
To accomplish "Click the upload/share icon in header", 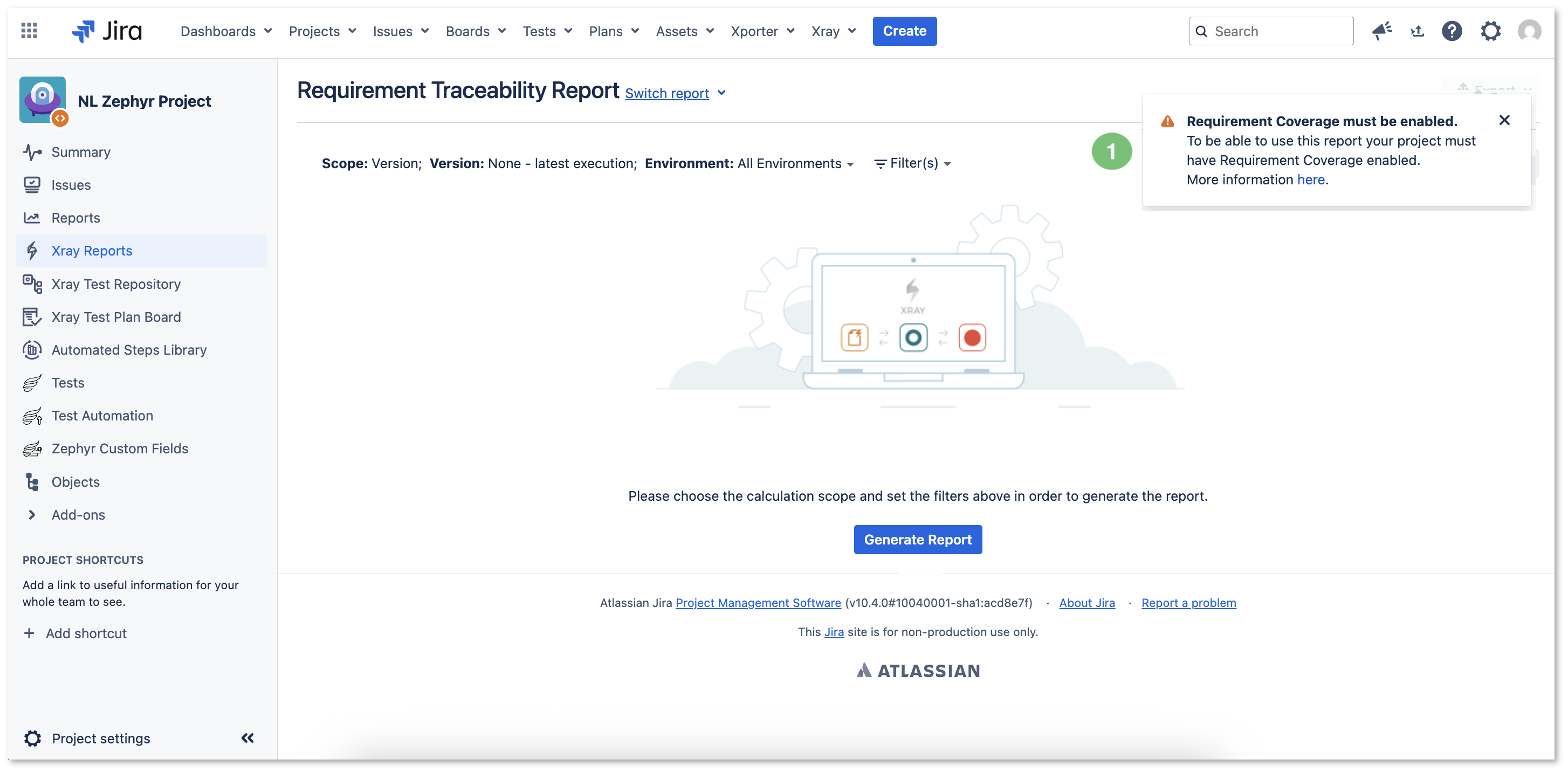I will tap(1417, 30).
